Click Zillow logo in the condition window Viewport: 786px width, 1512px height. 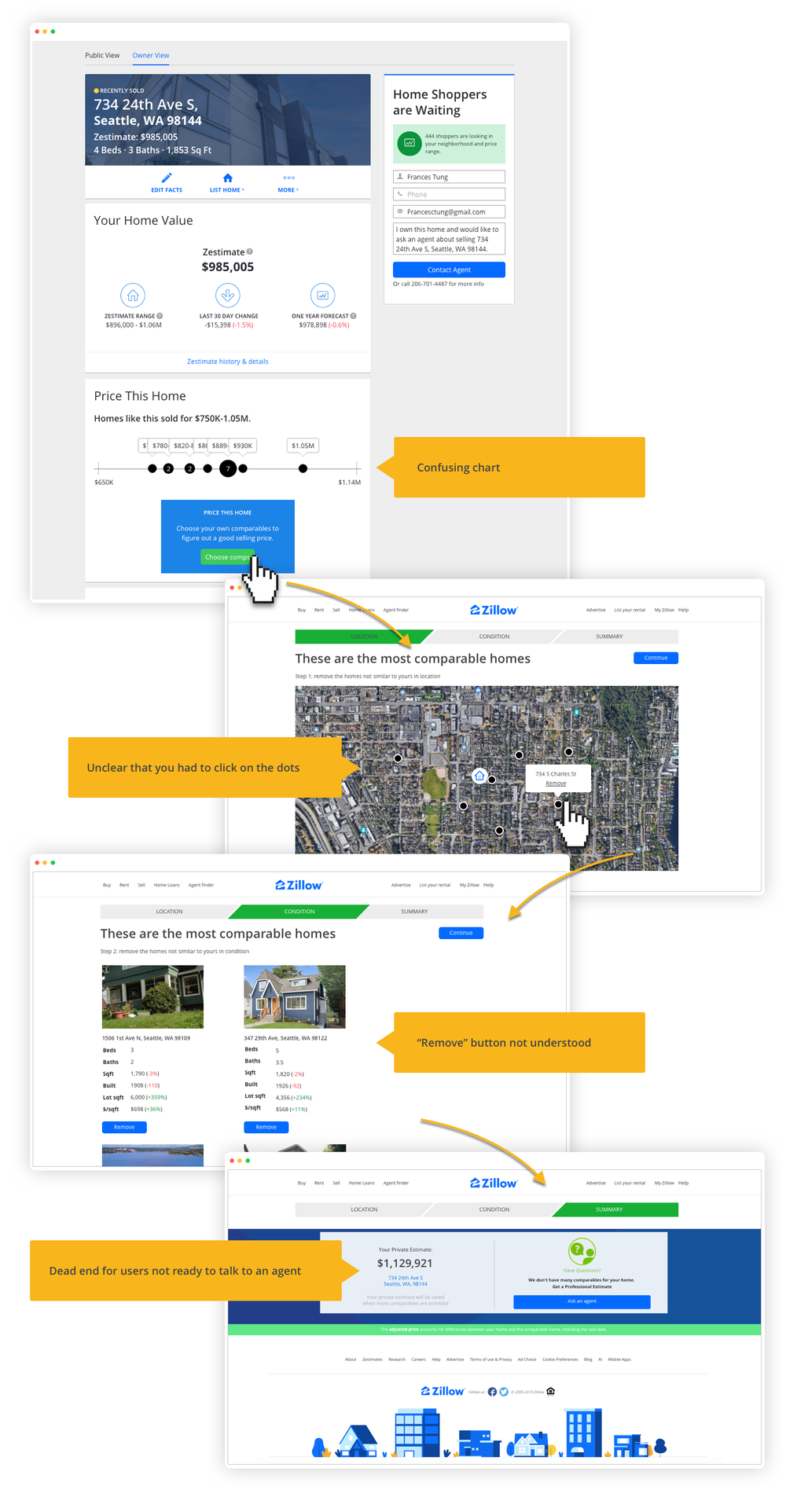pyautogui.click(x=299, y=885)
